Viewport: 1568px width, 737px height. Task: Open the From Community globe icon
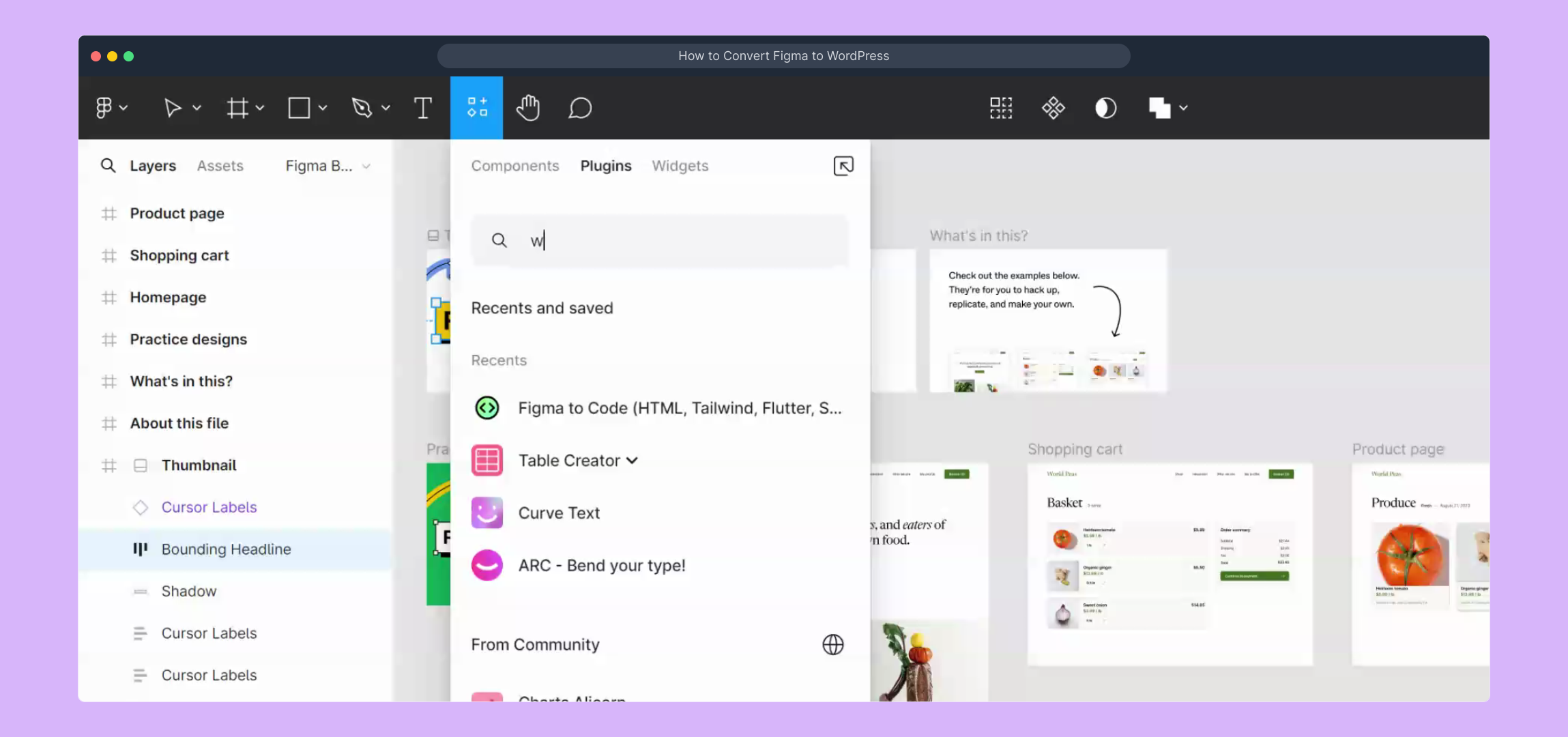(832, 644)
